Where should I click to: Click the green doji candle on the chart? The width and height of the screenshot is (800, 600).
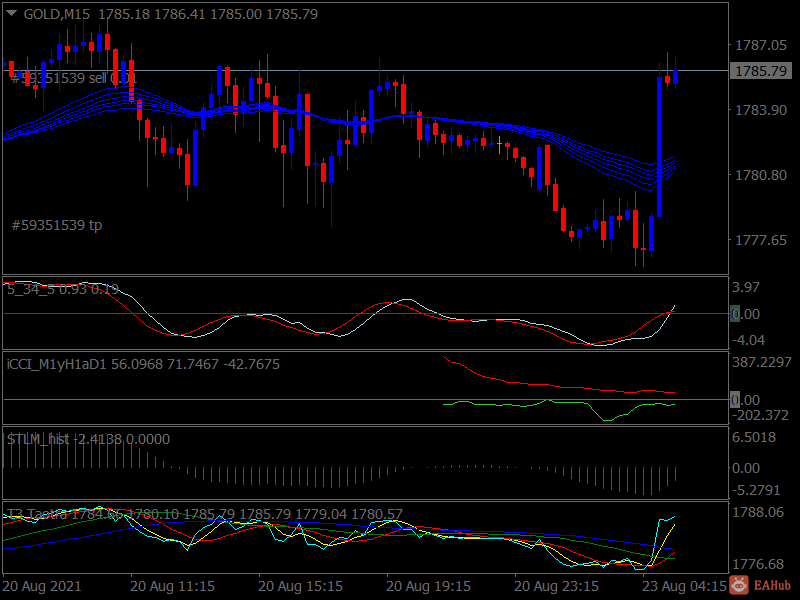499,144
